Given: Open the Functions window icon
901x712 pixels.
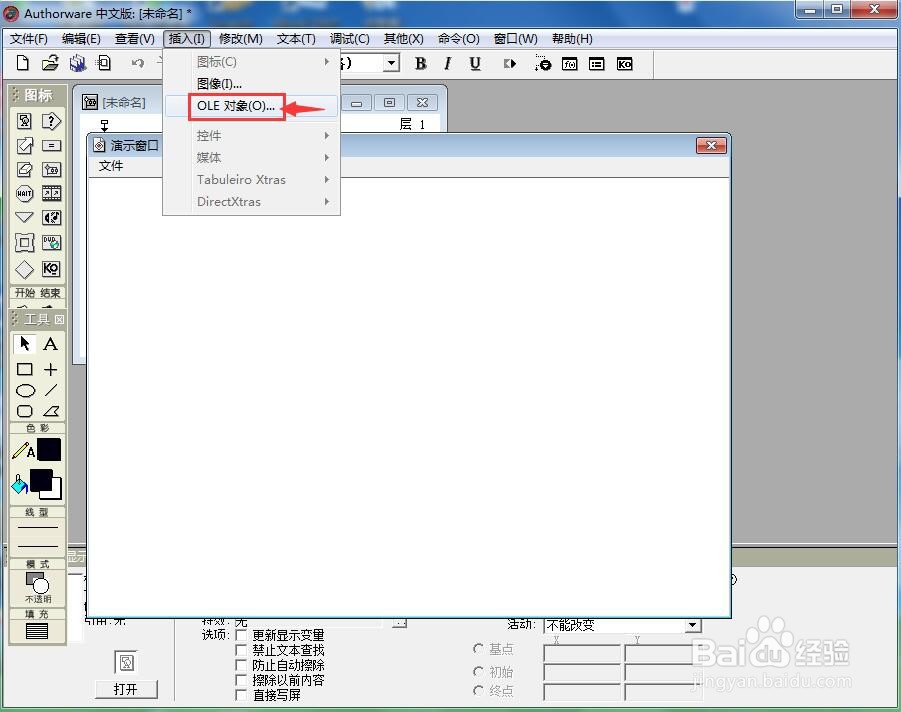Looking at the screenshot, I should coord(569,64).
